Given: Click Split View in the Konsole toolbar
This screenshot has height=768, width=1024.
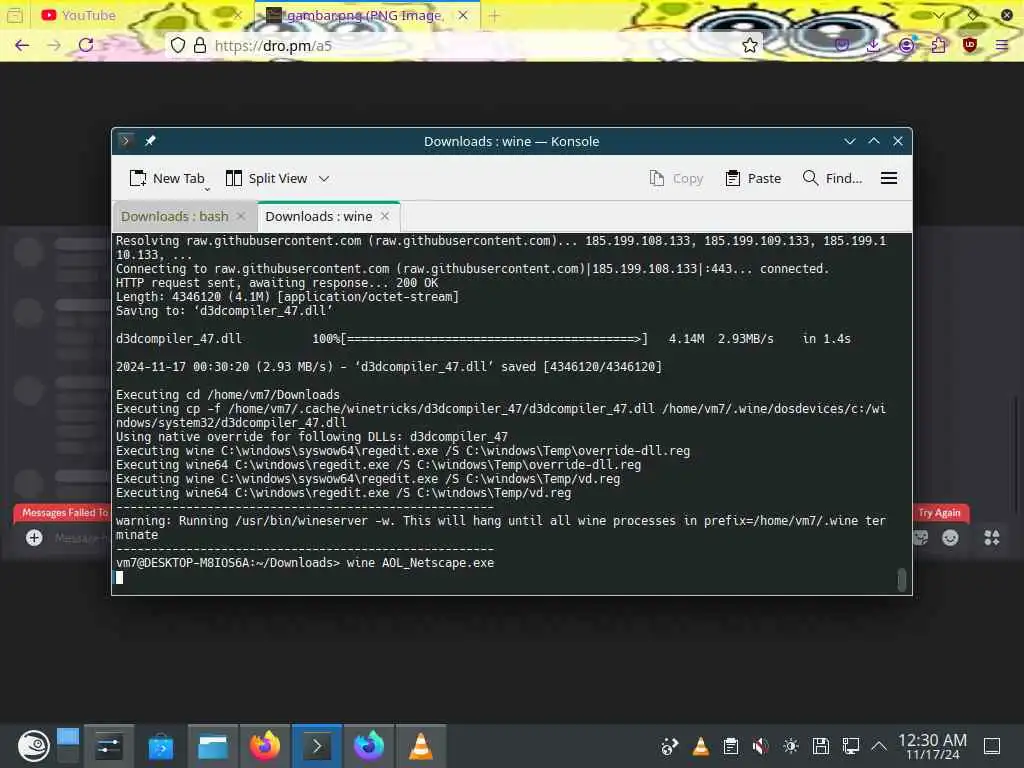Looking at the screenshot, I should point(266,178).
